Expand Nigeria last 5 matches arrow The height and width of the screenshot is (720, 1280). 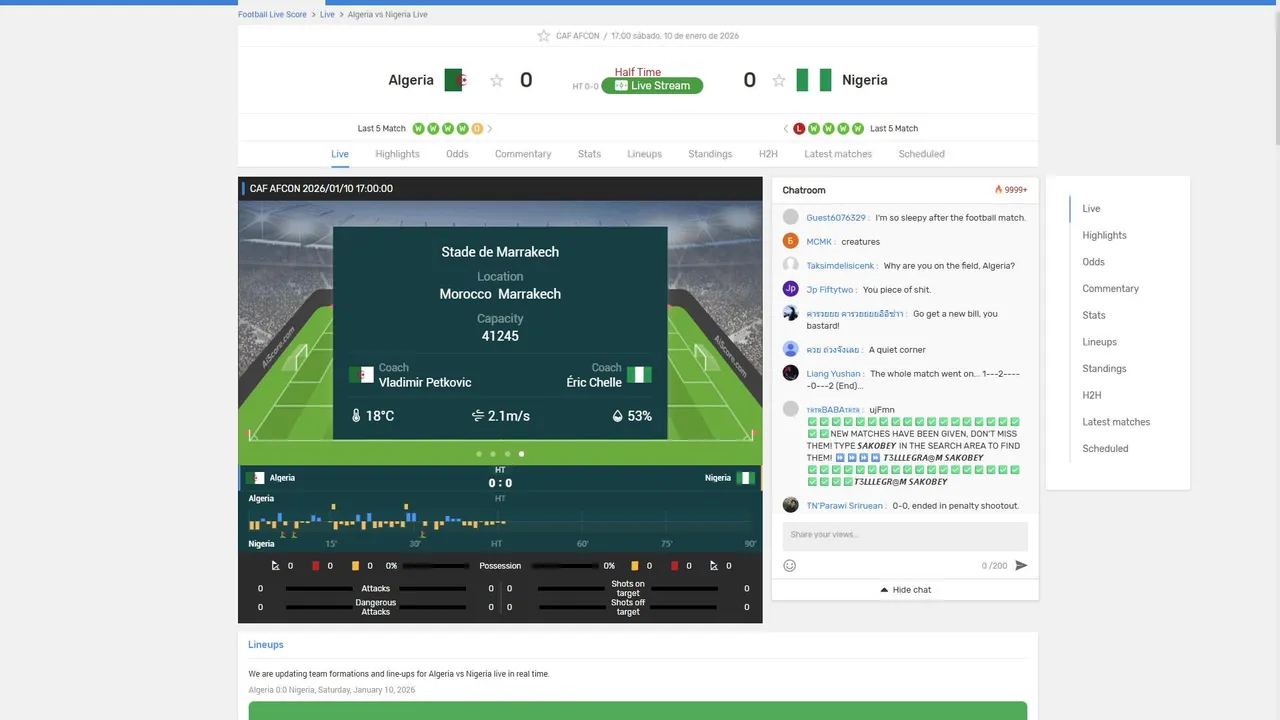click(786, 129)
